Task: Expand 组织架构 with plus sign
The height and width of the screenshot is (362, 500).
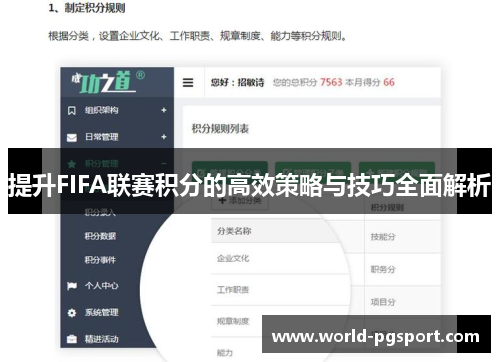Action: pyautogui.click(x=164, y=110)
